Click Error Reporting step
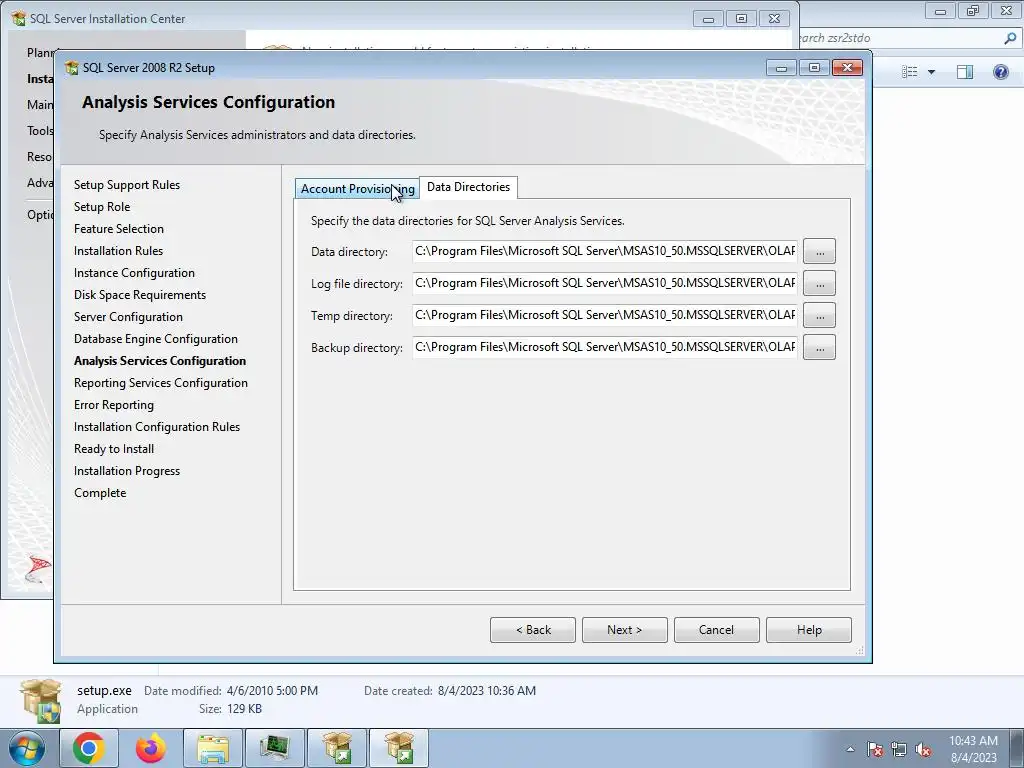Image resolution: width=1024 pixels, height=768 pixels. [x=114, y=405]
